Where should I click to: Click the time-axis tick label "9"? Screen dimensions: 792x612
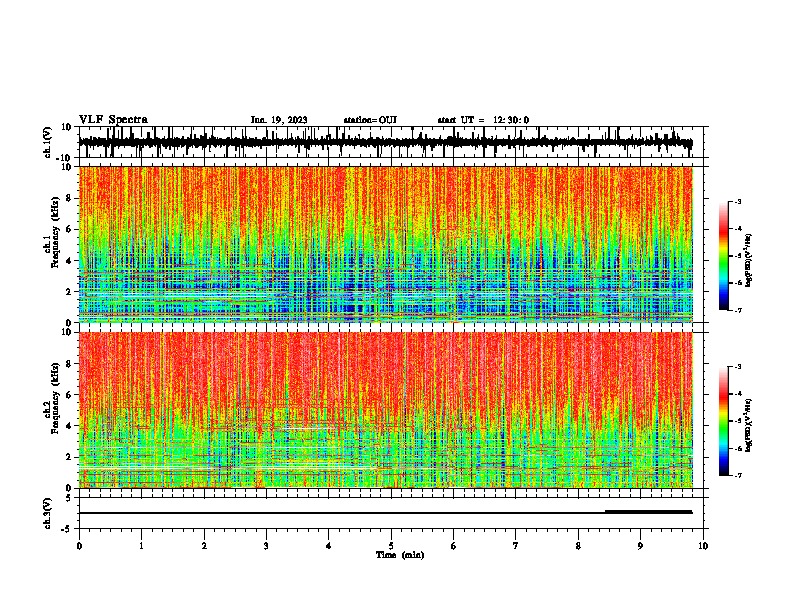point(640,546)
